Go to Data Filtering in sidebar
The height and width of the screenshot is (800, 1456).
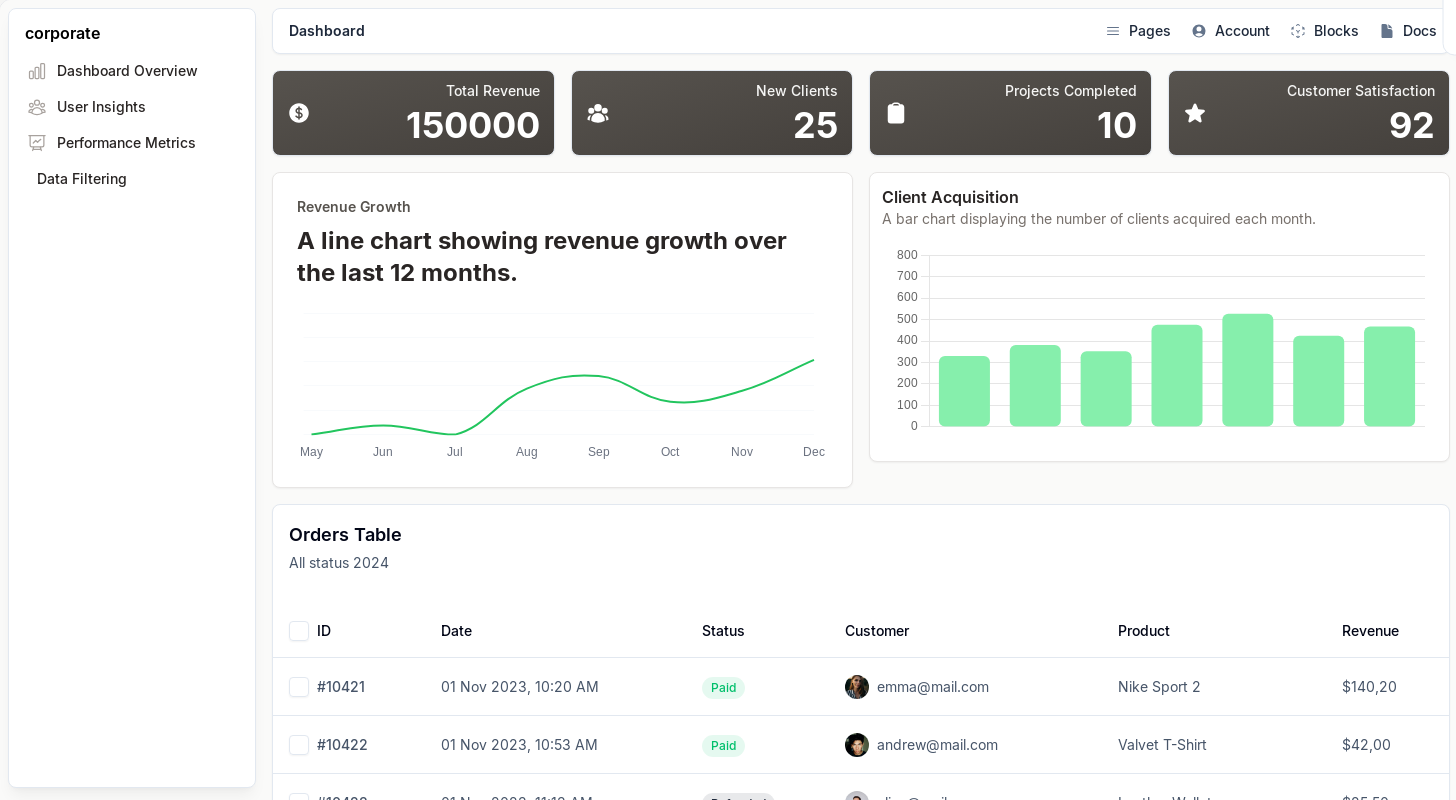click(x=82, y=179)
